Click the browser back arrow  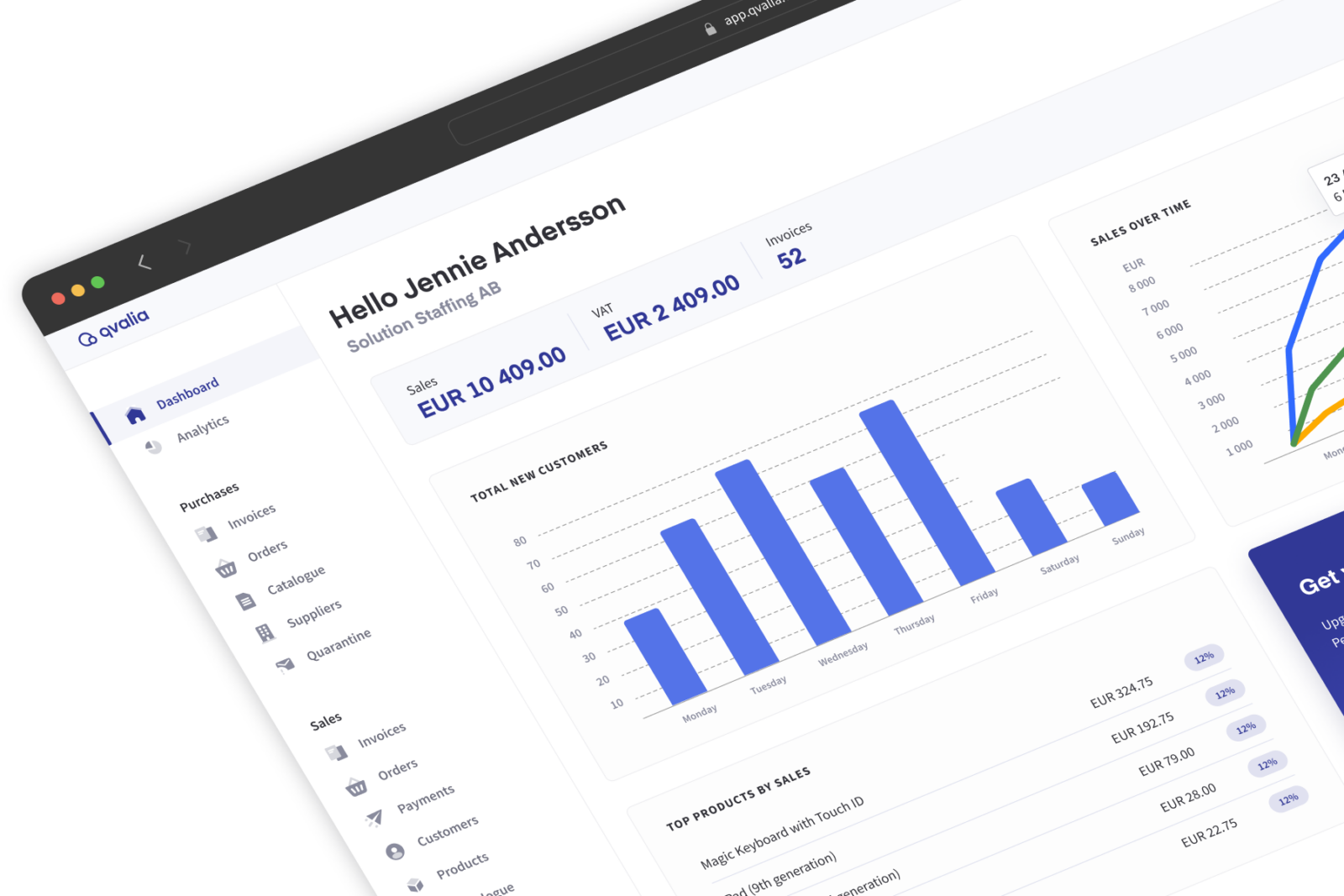144,261
